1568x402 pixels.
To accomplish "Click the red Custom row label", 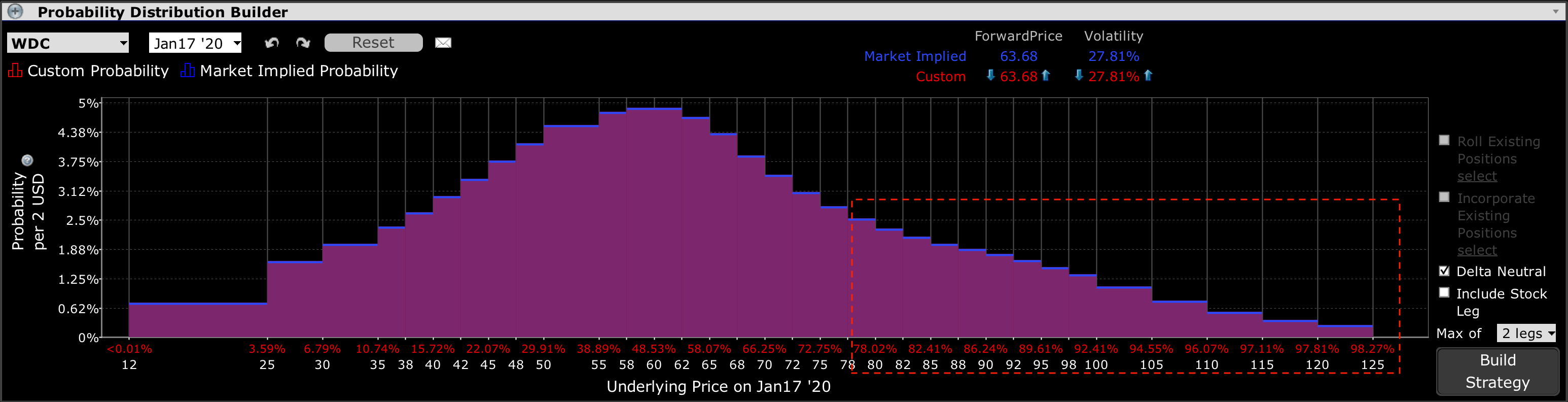I will pos(940,77).
